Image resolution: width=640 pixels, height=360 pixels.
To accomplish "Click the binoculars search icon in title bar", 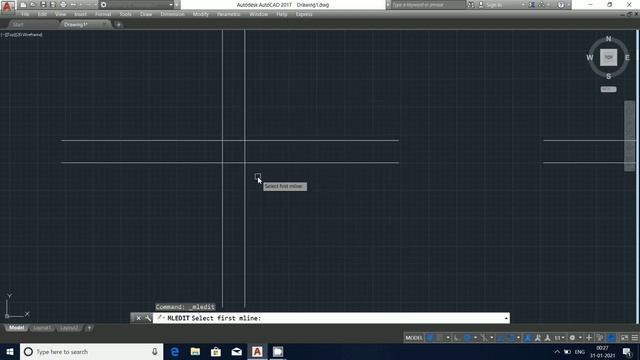I will (471, 5).
